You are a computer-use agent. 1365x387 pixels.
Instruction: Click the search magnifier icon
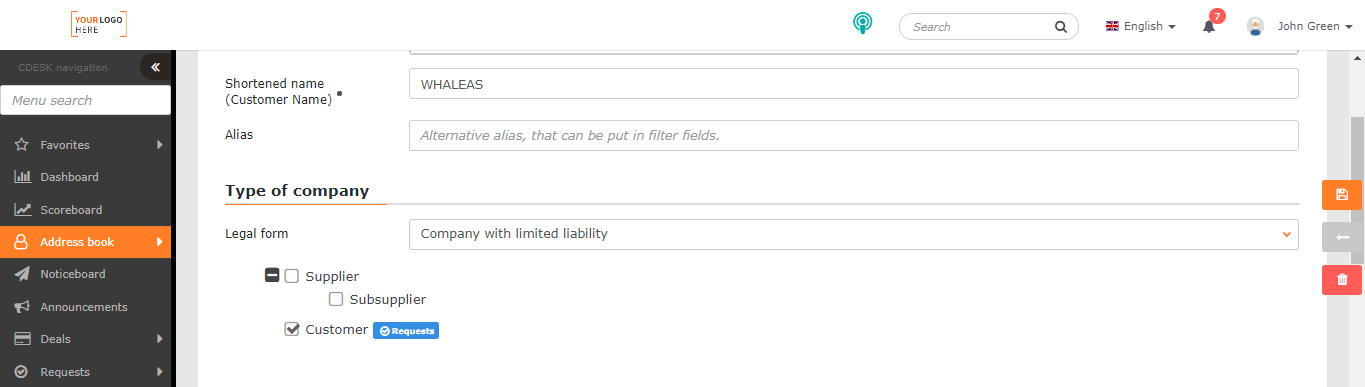(x=1061, y=27)
